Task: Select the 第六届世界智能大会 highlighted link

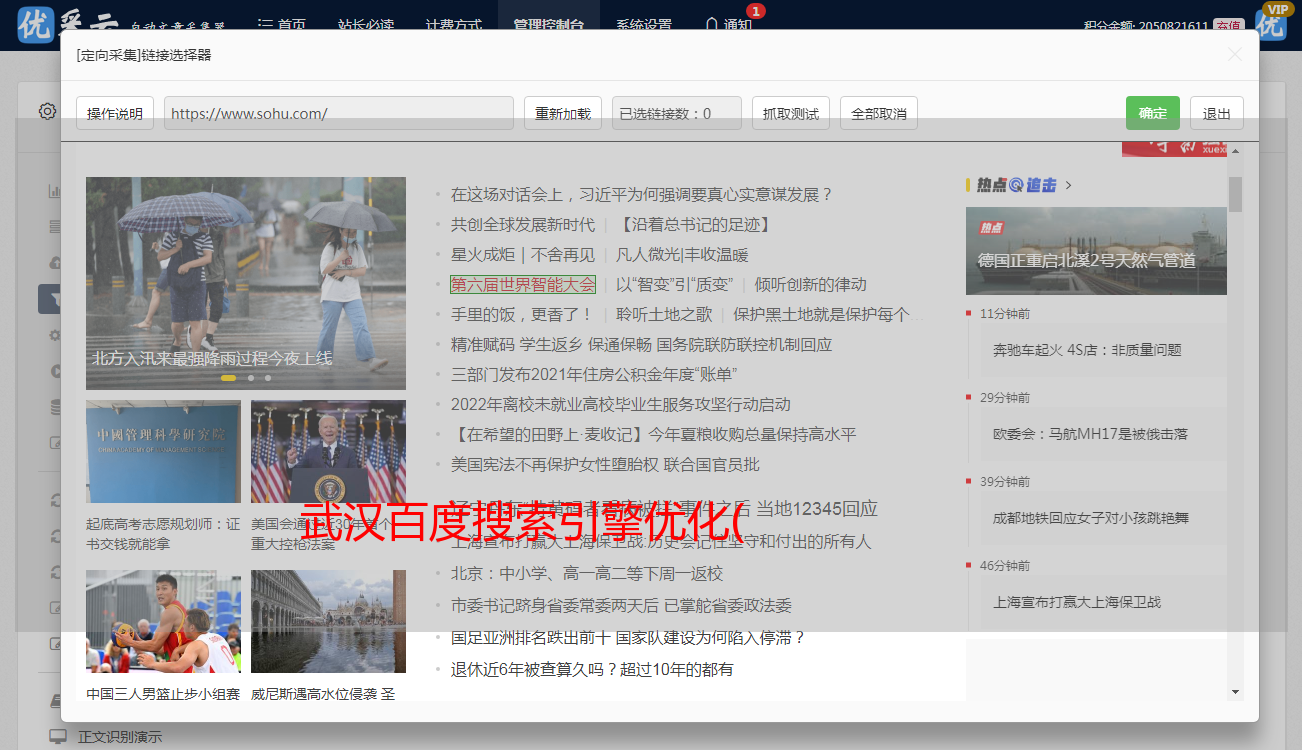Action: click(523, 284)
